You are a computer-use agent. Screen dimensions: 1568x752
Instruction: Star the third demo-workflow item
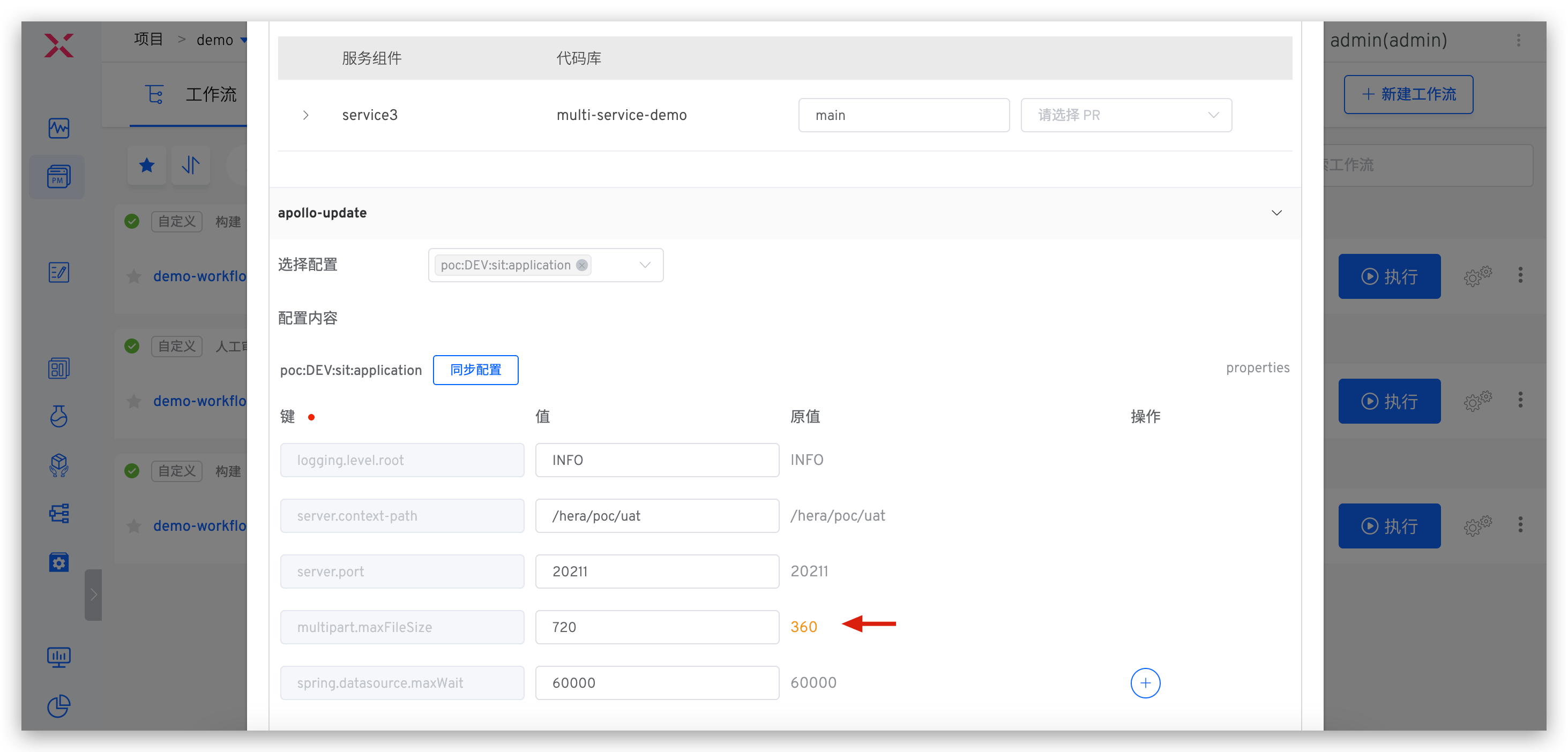134,525
